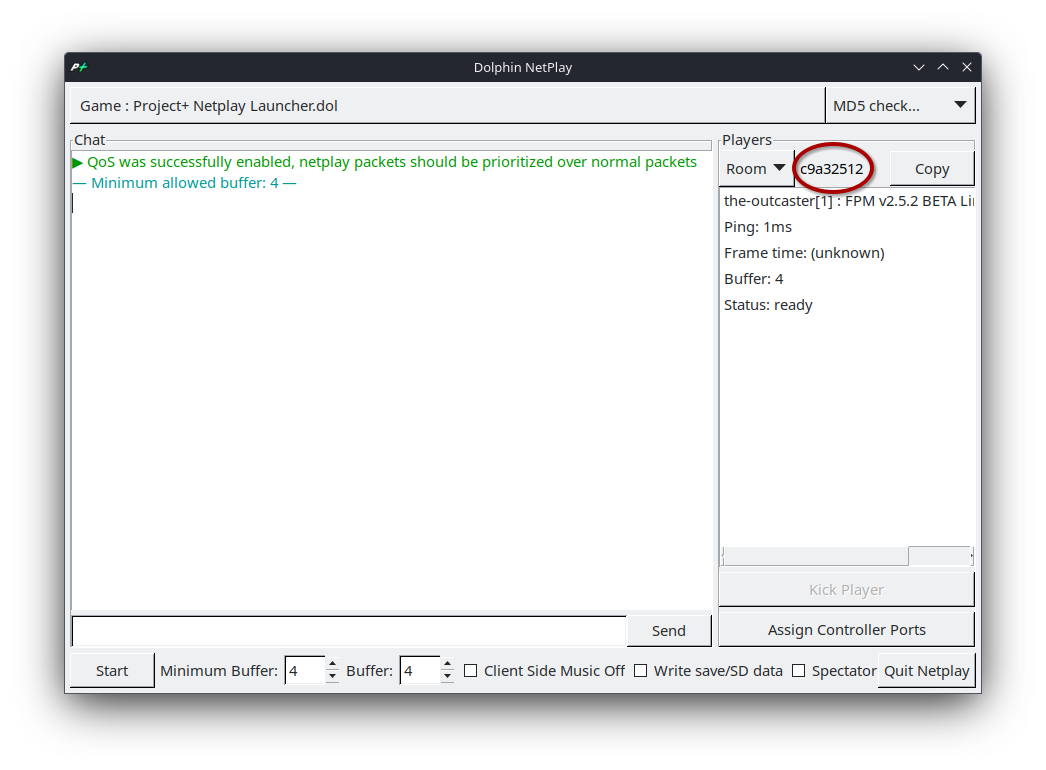Enable the Spectator checkbox
The image size is (1046, 770).
point(799,671)
